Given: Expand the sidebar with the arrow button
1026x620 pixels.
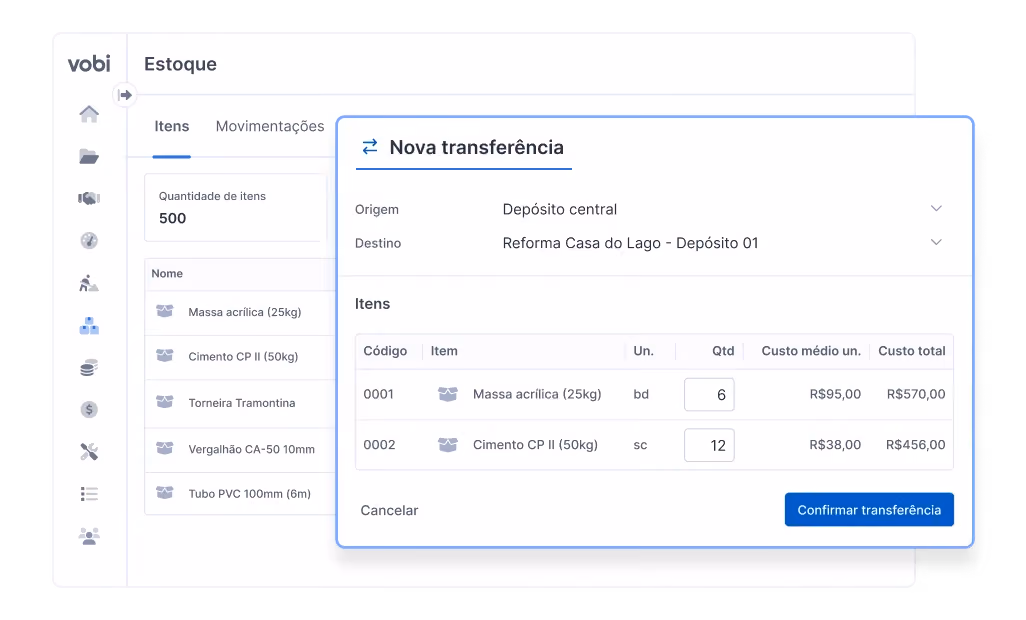Looking at the screenshot, I should coord(125,95).
